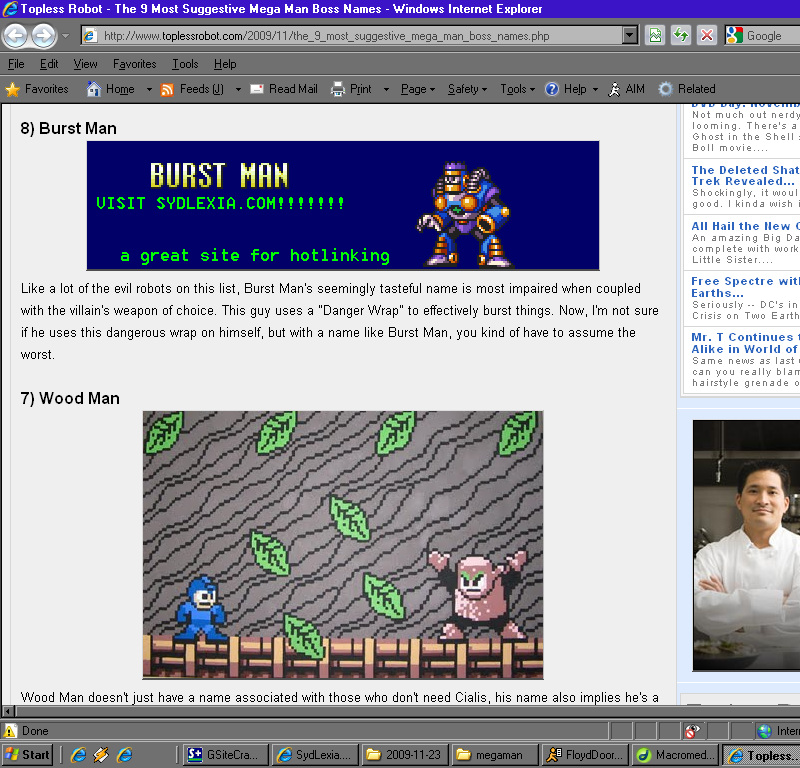Click the Burst Man banner image
Screen dimensions: 800x768
point(343,206)
